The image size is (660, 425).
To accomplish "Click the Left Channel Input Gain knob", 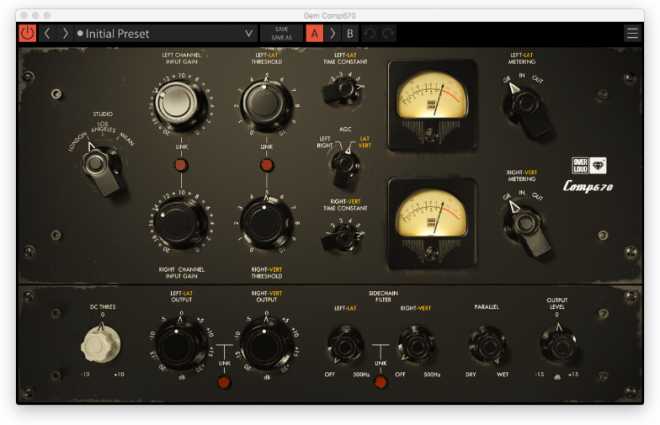I will pos(178,103).
